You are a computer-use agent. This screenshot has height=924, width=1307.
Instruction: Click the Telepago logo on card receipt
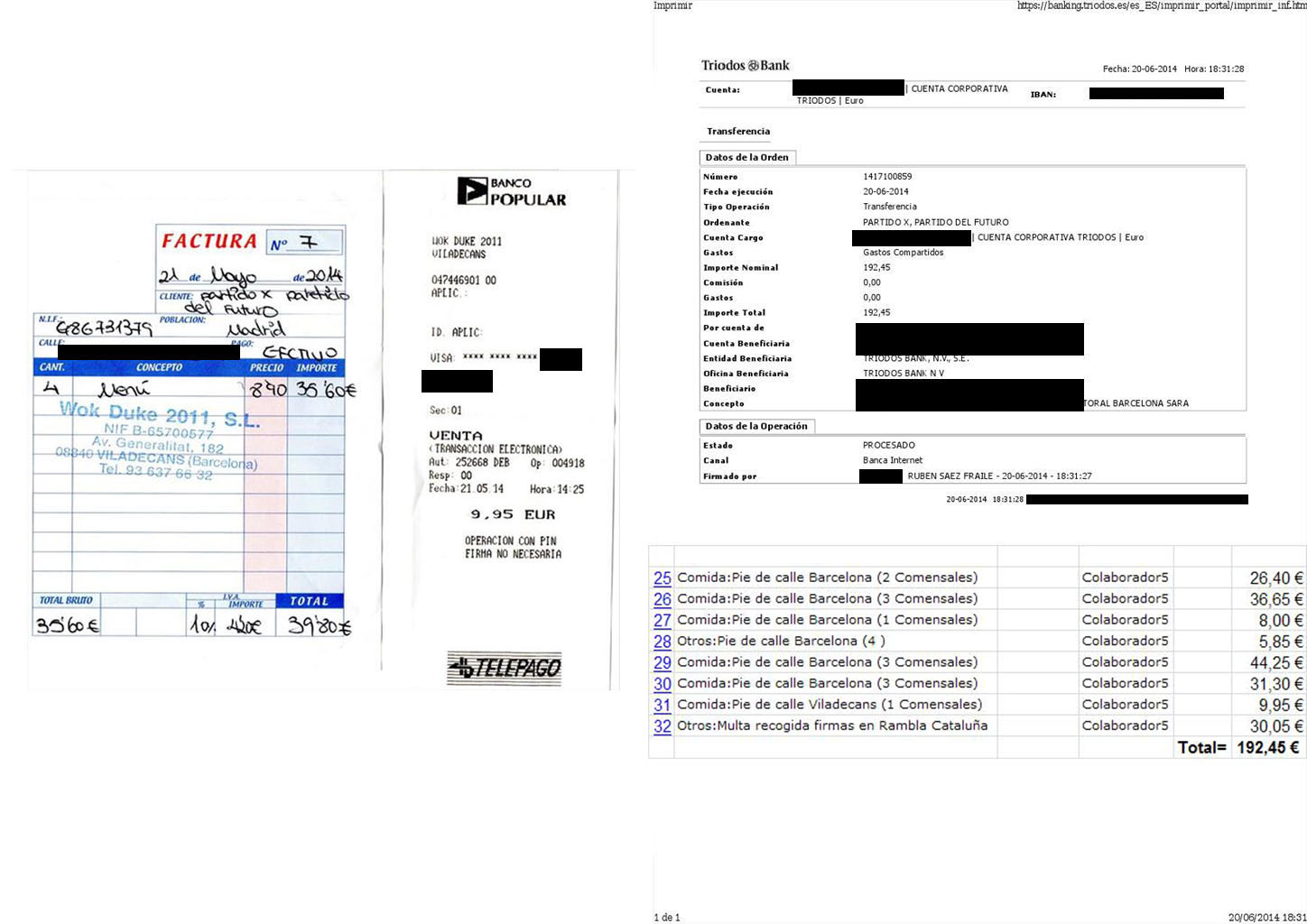pos(504,668)
